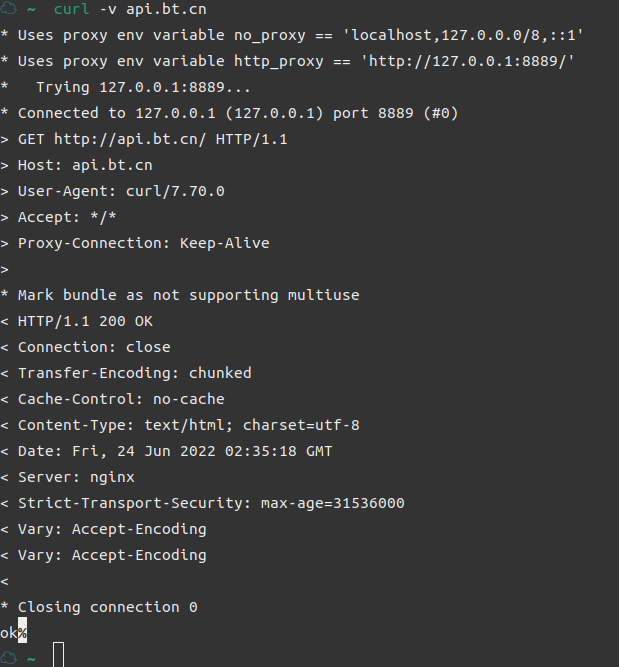Click the Strict-Transport-Security max-age value
The width and height of the screenshot is (619, 667).
click(x=333, y=503)
